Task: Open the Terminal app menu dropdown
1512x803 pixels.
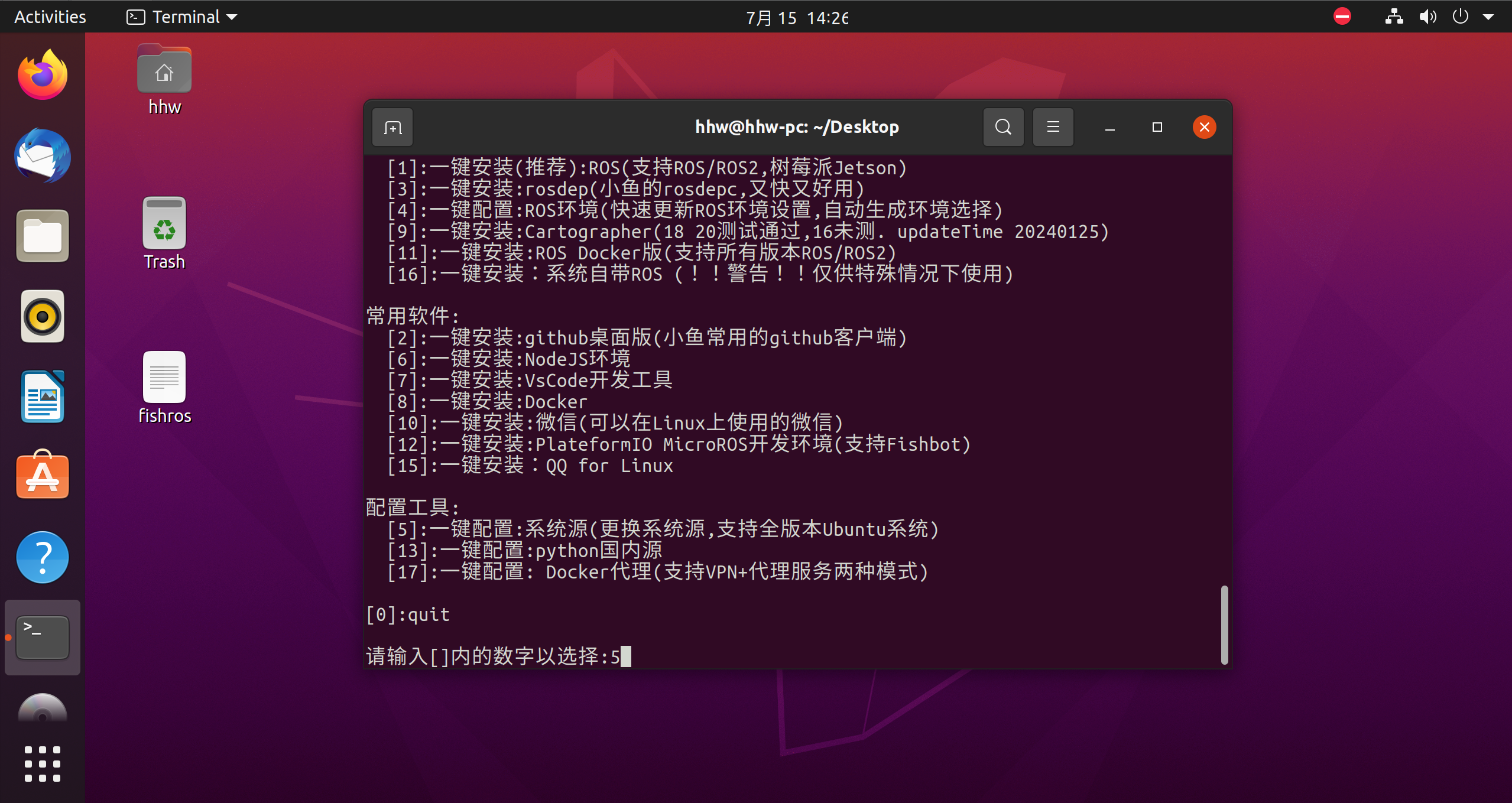Action: [182, 17]
